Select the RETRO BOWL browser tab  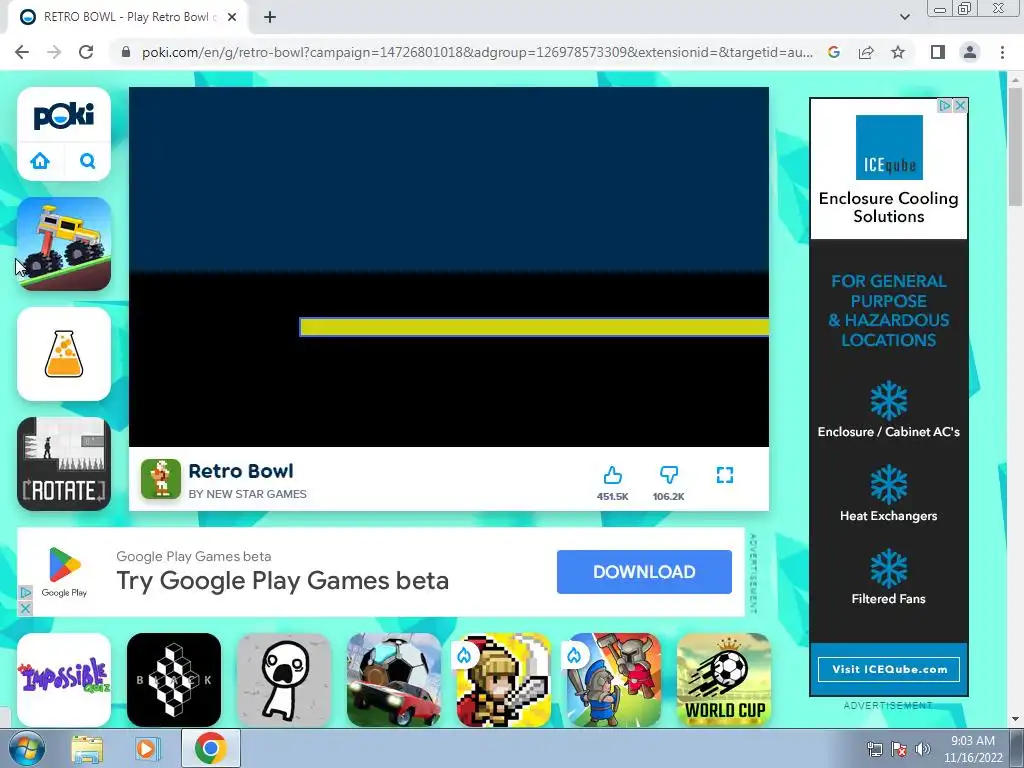[127, 17]
